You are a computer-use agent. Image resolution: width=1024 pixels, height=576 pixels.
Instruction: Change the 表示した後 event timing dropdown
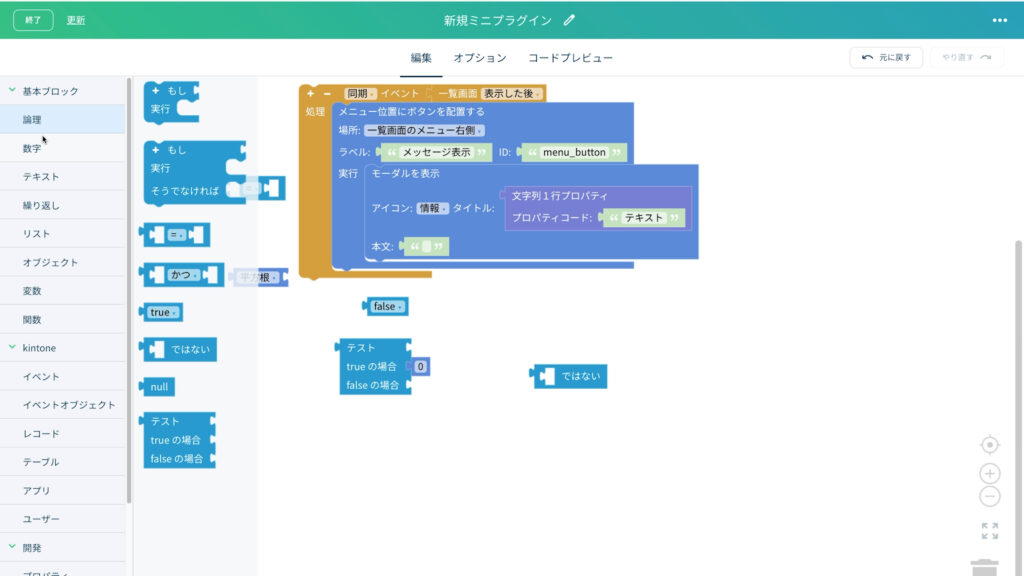tap(508, 91)
